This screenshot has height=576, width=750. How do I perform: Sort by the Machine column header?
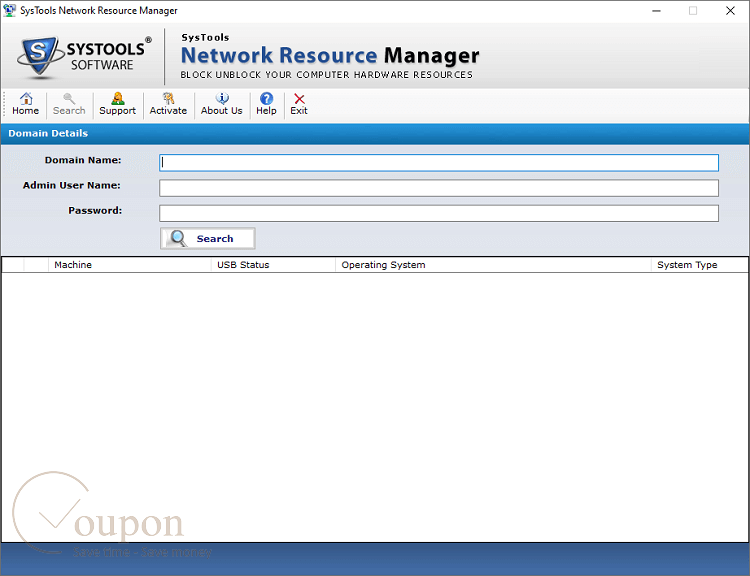coord(130,265)
